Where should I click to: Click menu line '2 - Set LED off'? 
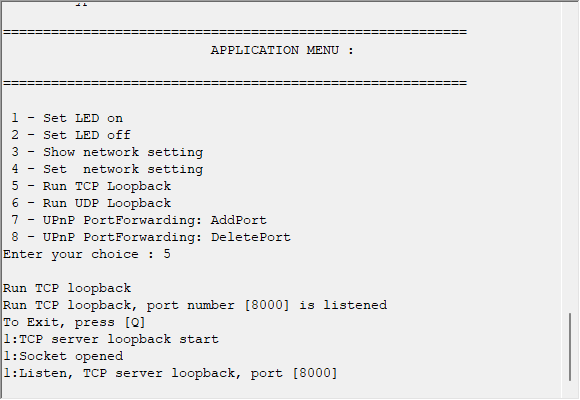[x=71, y=135]
